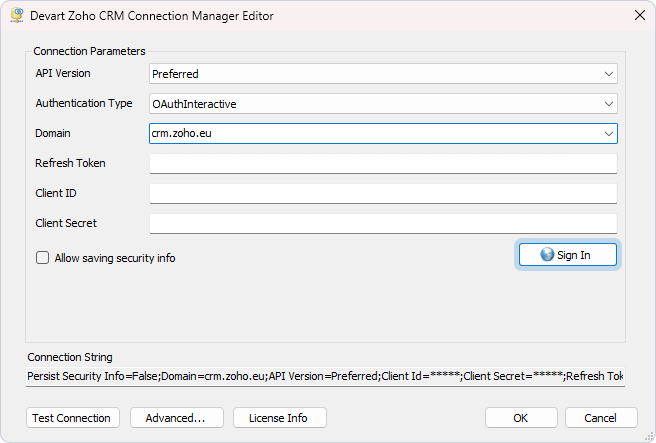Click the Client Secret label
The width and height of the screenshot is (656, 443).
pos(66,223)
